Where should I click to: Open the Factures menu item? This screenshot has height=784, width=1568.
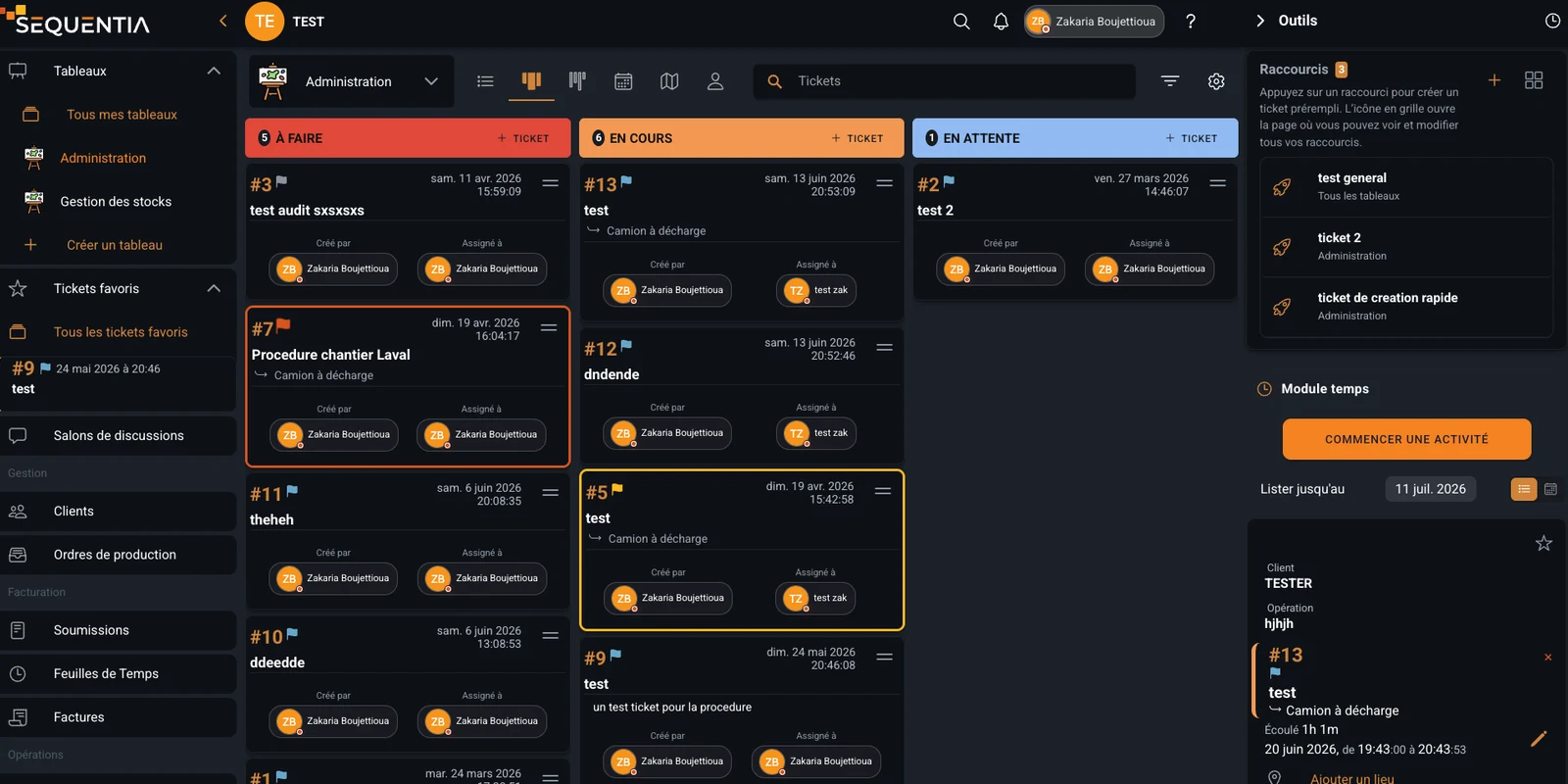118,717
